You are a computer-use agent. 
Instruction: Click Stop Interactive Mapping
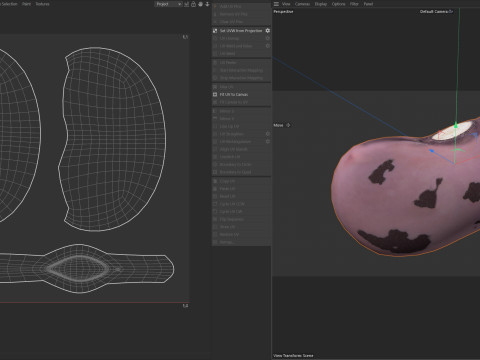(x=241, y=78)
